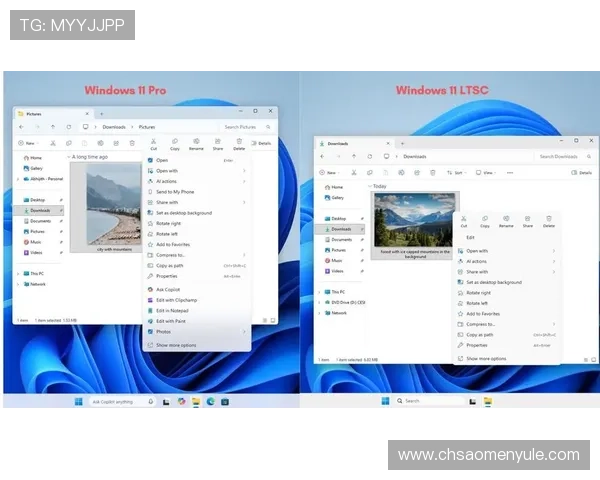
Task: Click Edit in Notepad menu item
Action: coord(174,310)
